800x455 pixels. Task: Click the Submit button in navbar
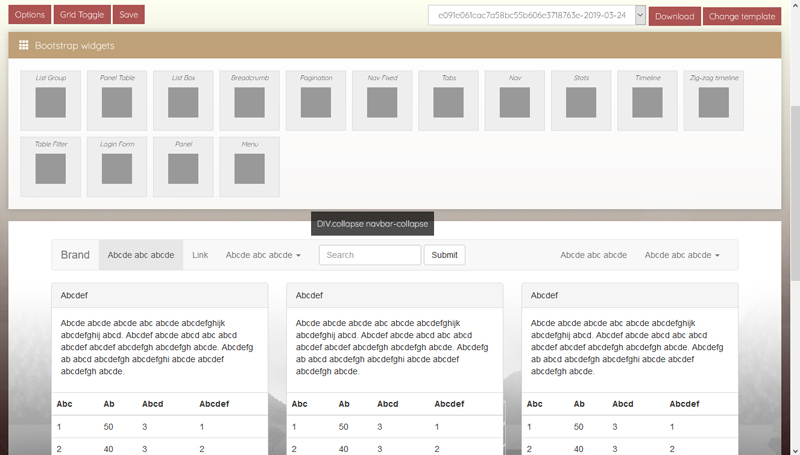444,255
